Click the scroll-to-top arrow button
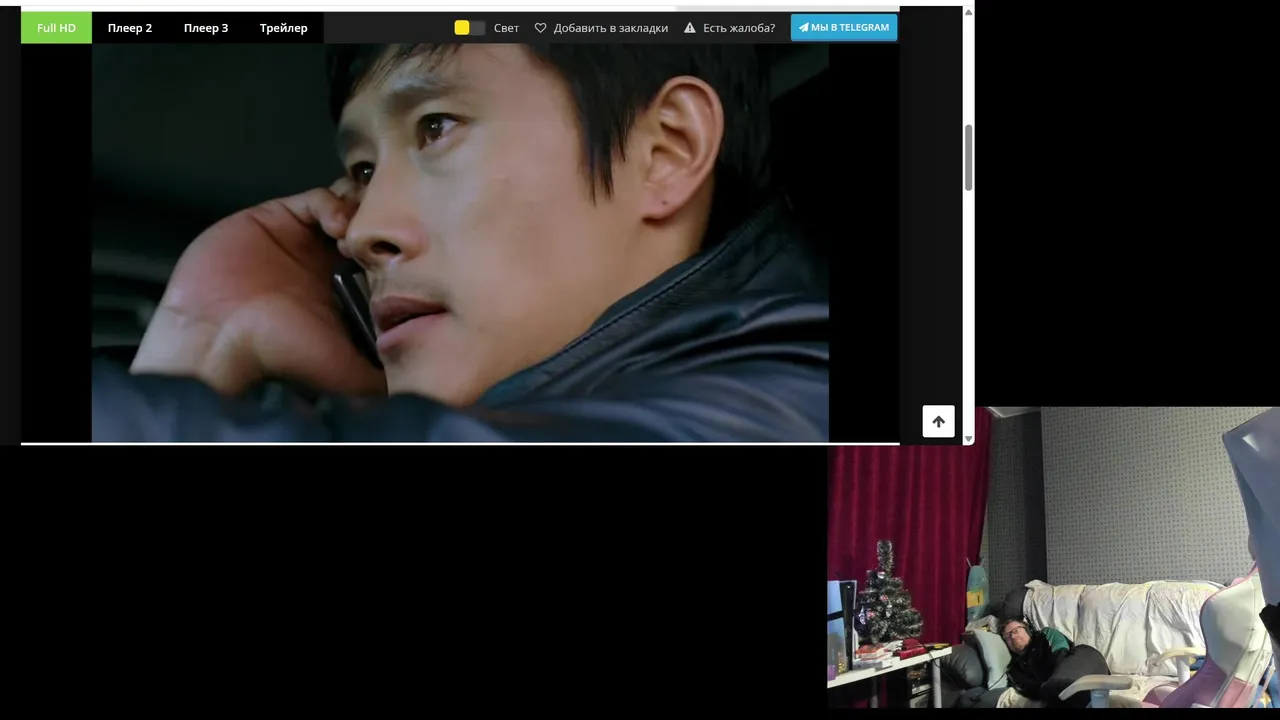 pyautogui.click(x=938, y=421)
